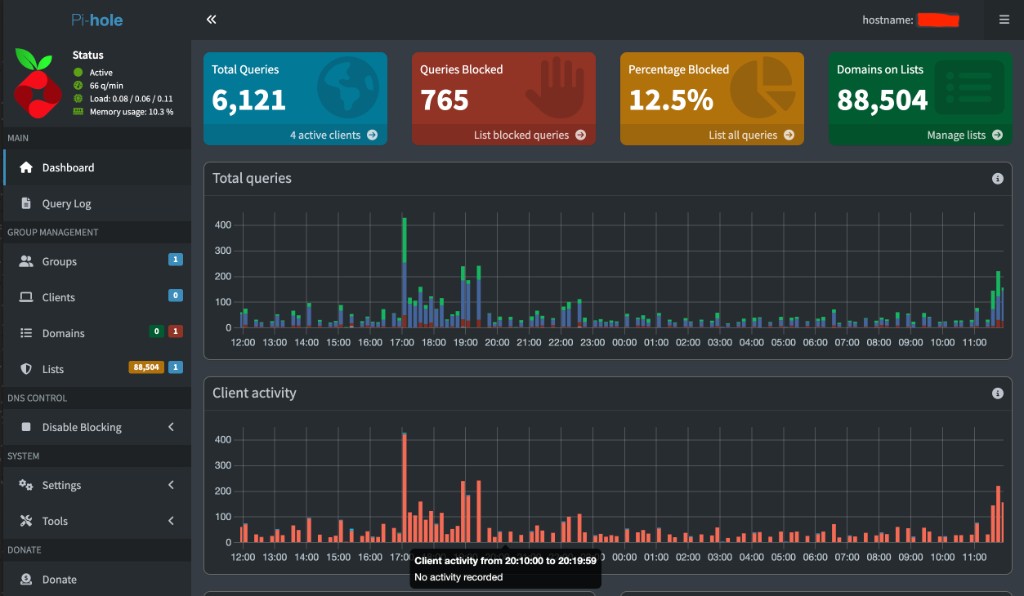This screenshot has width=1024, height=596.
Task: Click arrow icon beside 4 active clients
Action: [372, 135]
